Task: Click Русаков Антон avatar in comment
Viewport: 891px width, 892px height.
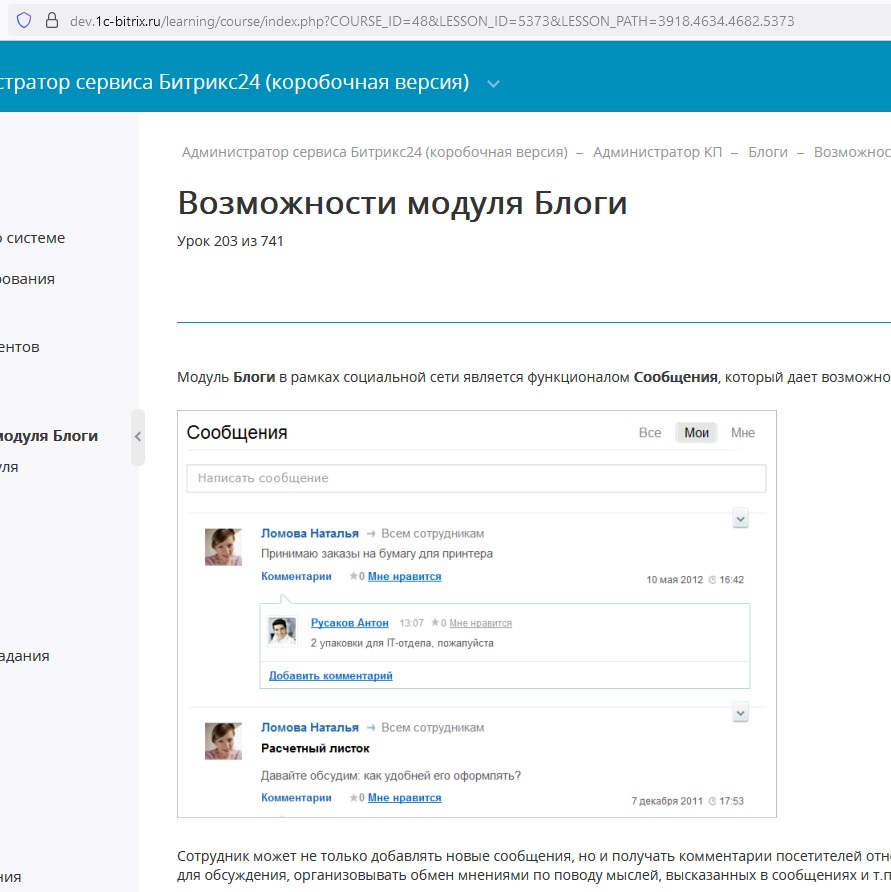Action: point(282,631)
